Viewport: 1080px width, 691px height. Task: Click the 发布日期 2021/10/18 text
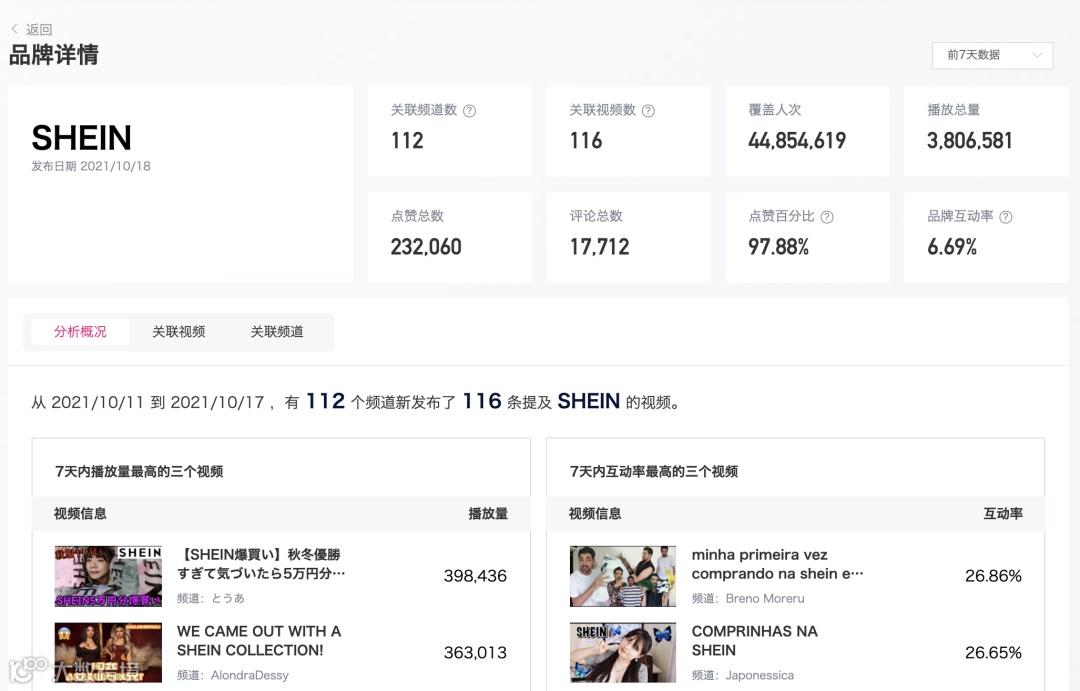91,166
